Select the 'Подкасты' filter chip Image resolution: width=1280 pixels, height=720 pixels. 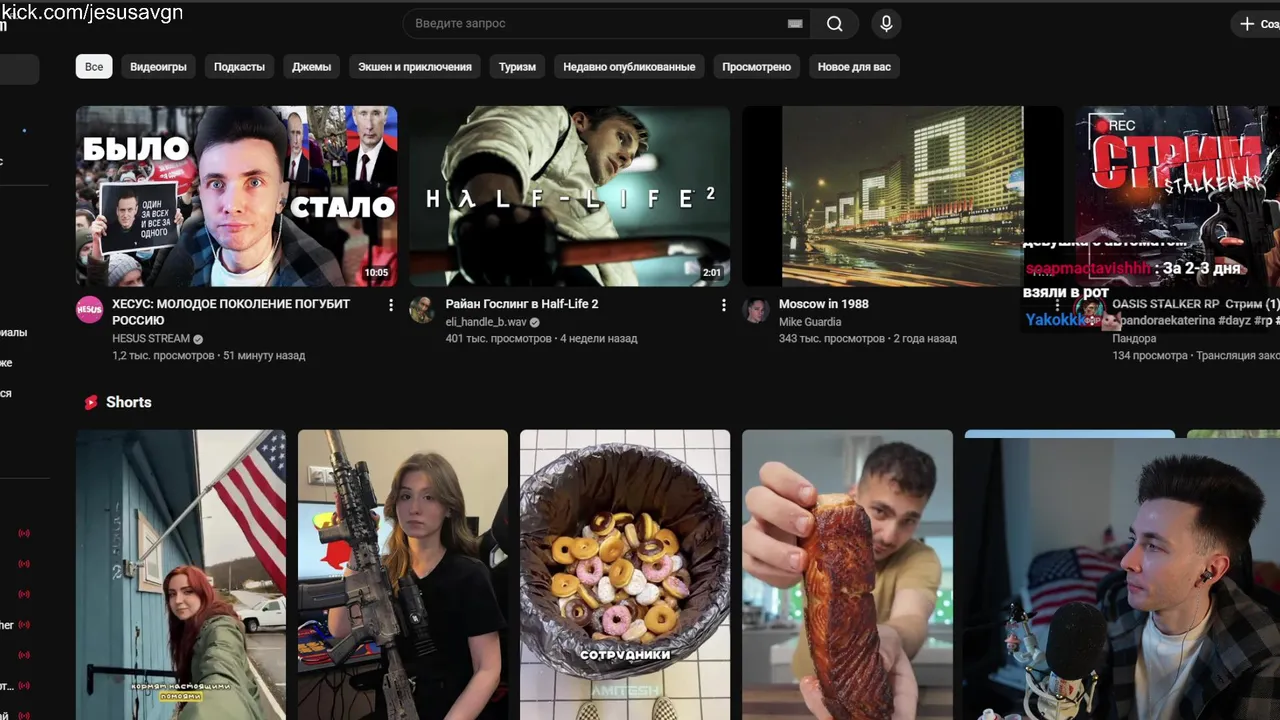point(239,67)
